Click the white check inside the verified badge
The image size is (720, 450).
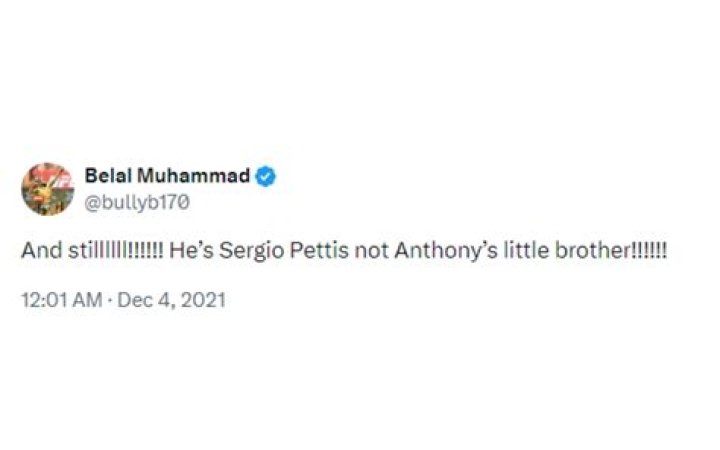(x=265, y=177)
